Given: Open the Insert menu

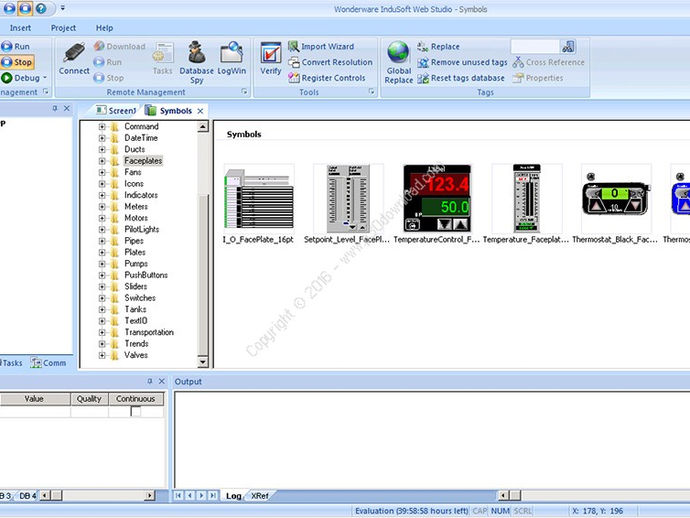Looking at the screenshot, I should (x=20, y=28).
